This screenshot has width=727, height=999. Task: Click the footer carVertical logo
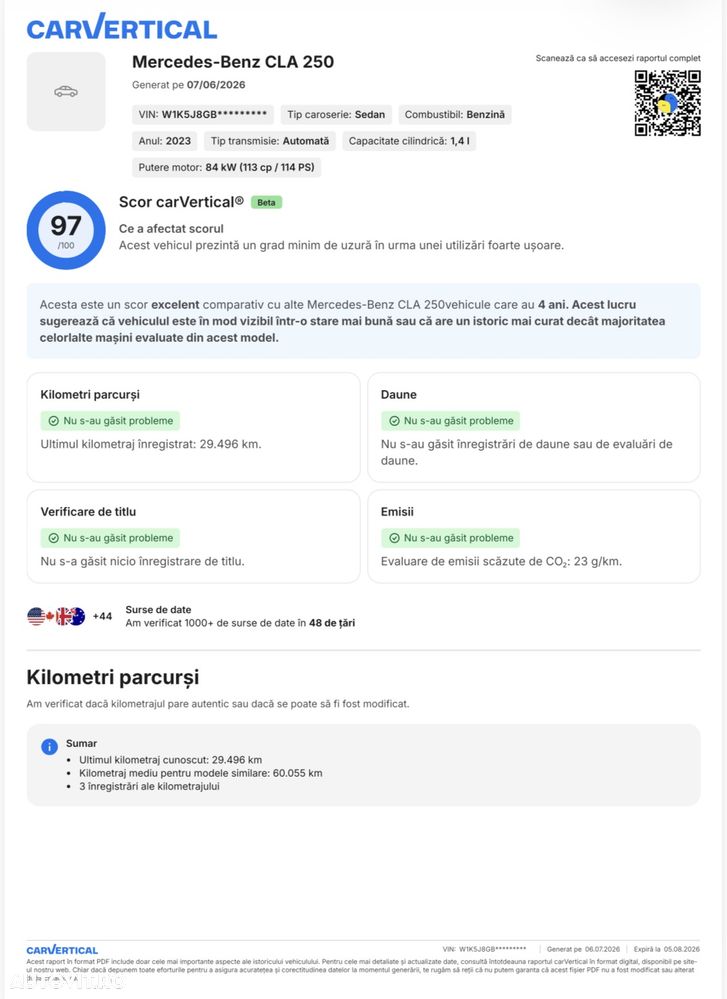(62, 950)
